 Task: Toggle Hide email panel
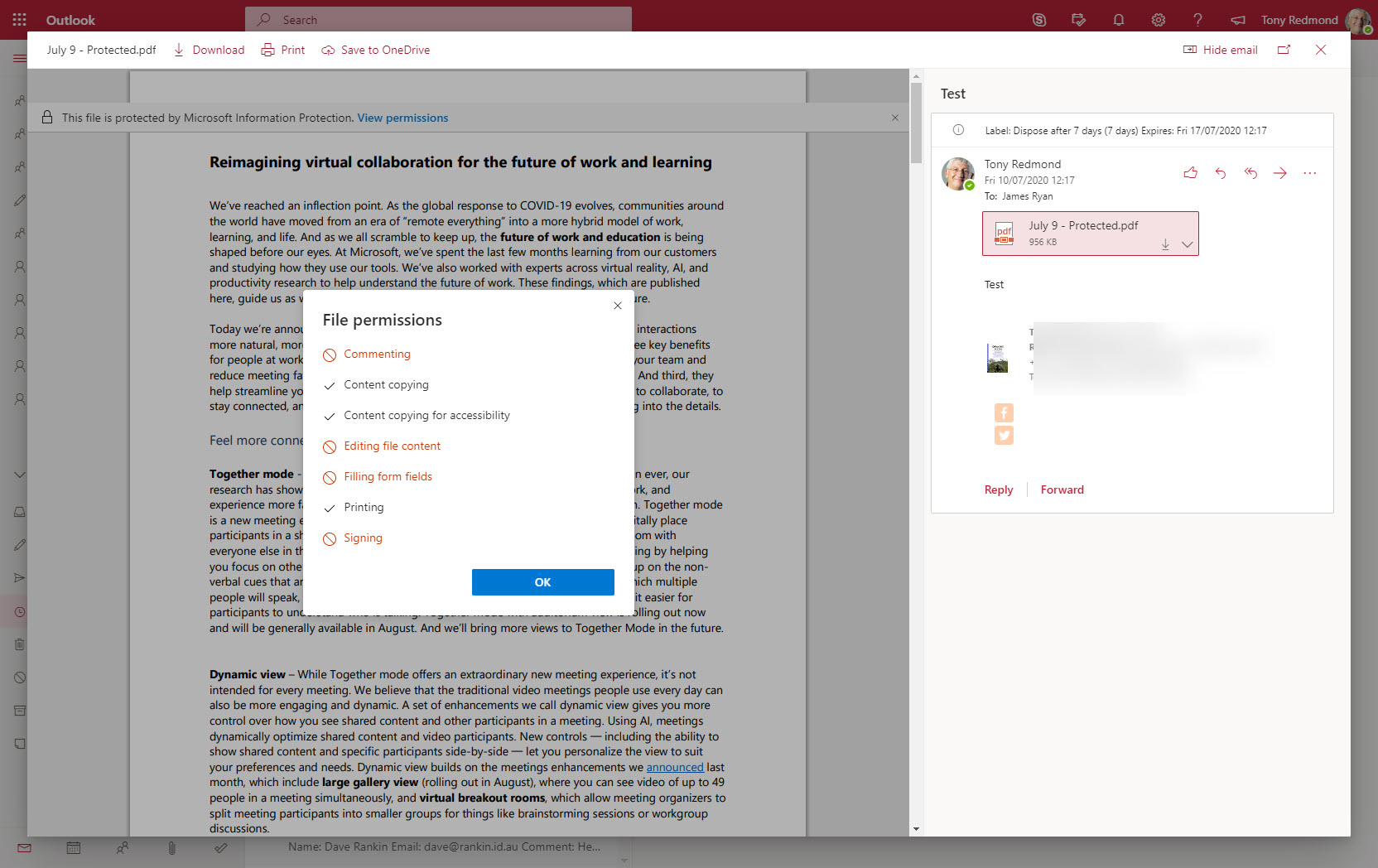click(1221, 50)
